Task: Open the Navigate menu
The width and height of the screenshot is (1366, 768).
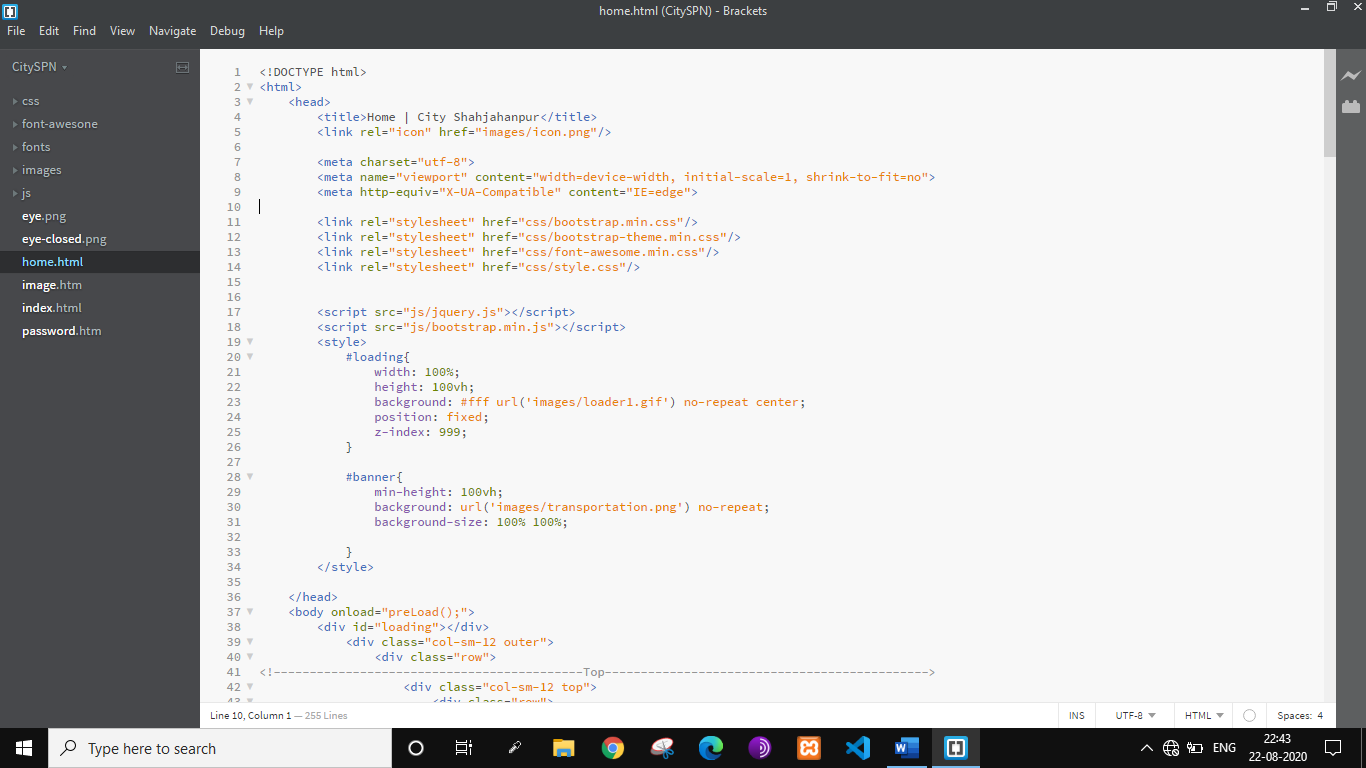Action: click(x=173, y=31)
